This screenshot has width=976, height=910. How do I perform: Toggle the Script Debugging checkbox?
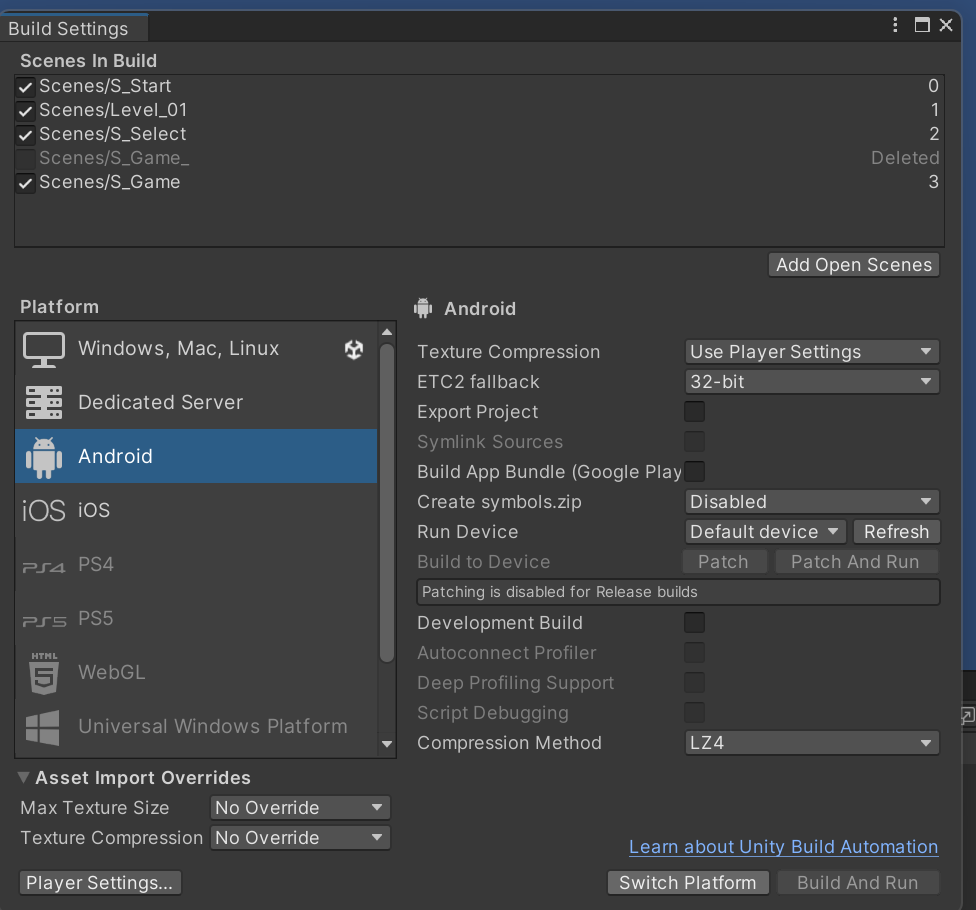695,713
